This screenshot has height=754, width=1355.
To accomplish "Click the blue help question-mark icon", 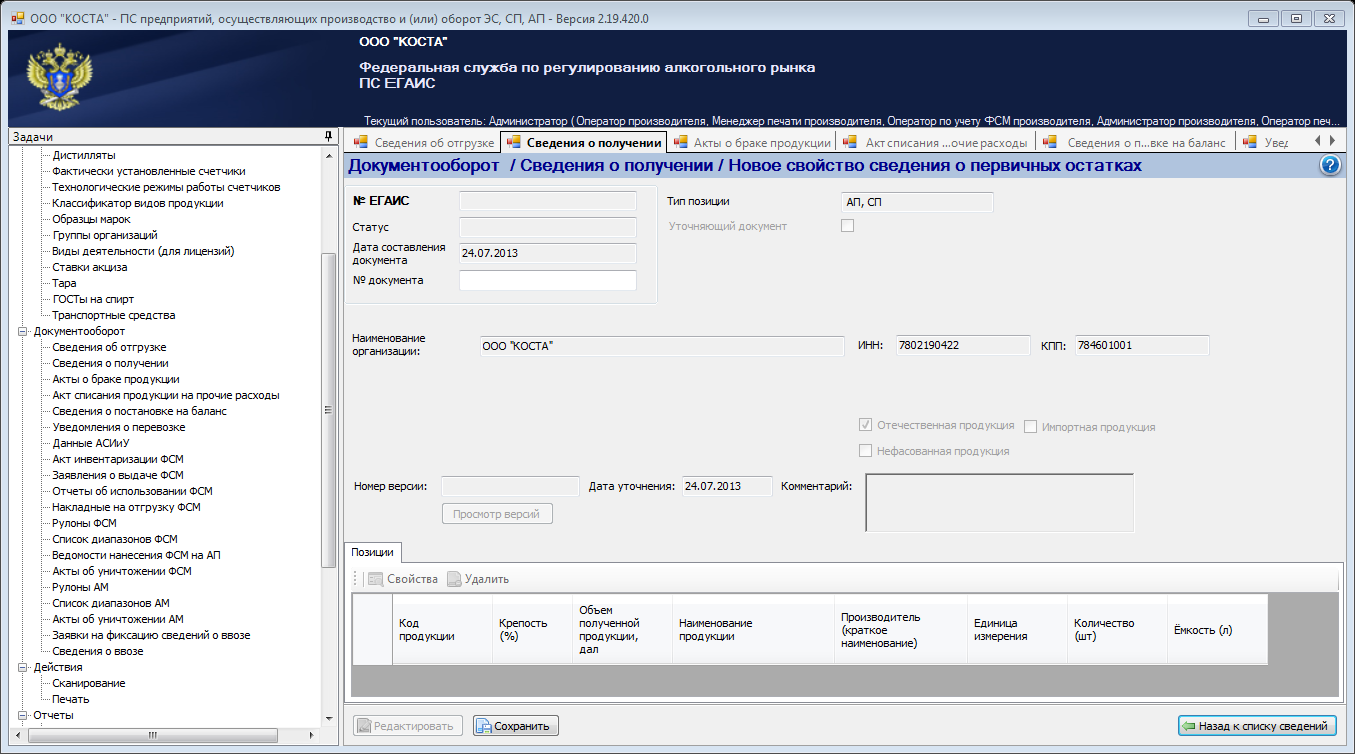I will 1330,166.
